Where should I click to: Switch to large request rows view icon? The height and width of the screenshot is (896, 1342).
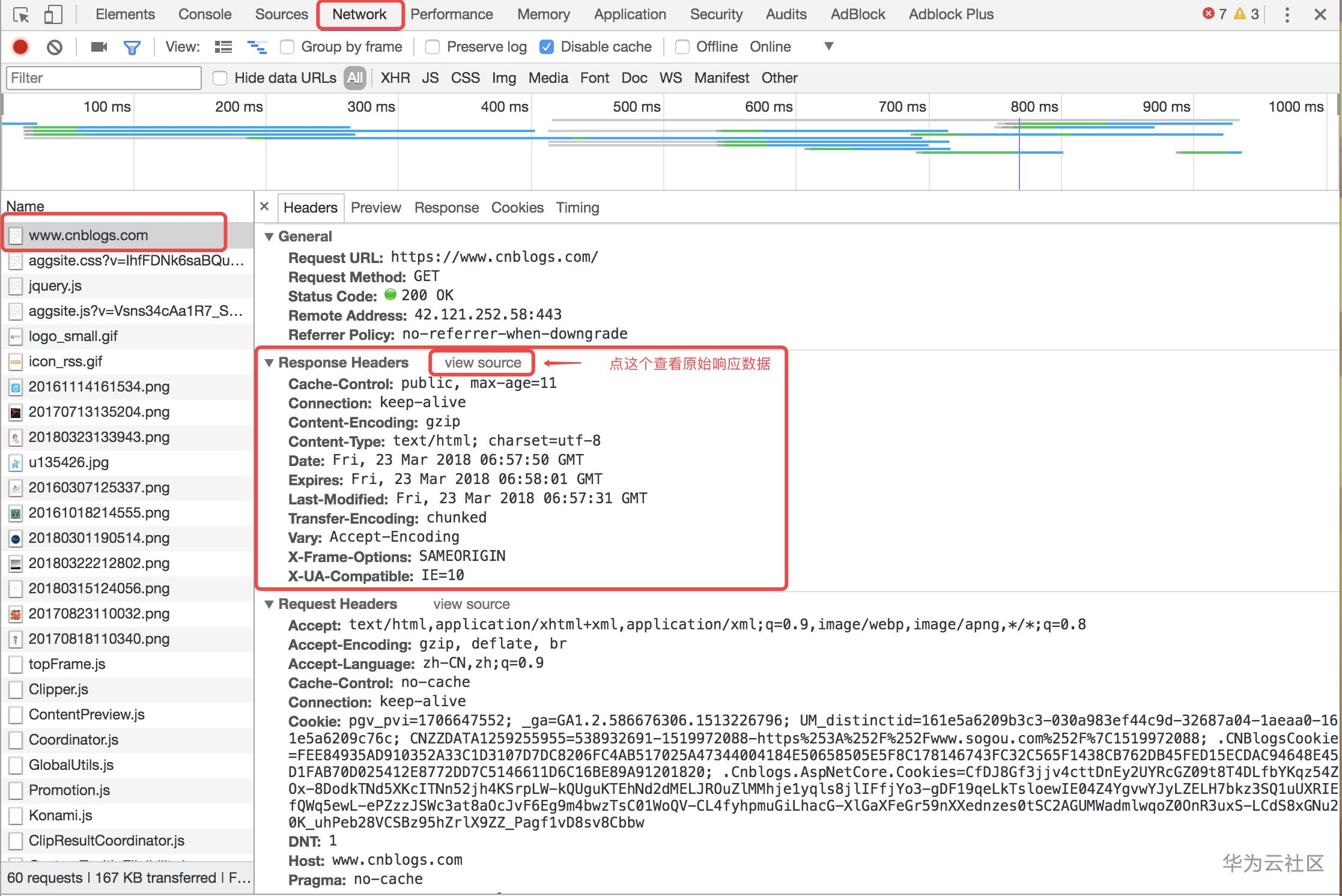pyautogui.click(x=223, y=47)
